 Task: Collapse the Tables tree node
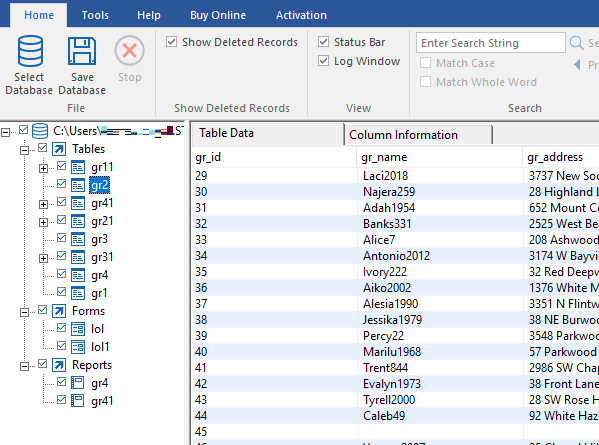click(x=24, y=150)
